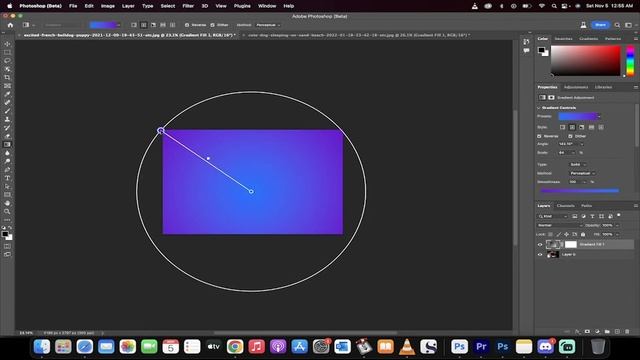This screenshot has width=640, height=360.
Task: Click the lock all icon in Layers
Action: [x=583, y=234]
